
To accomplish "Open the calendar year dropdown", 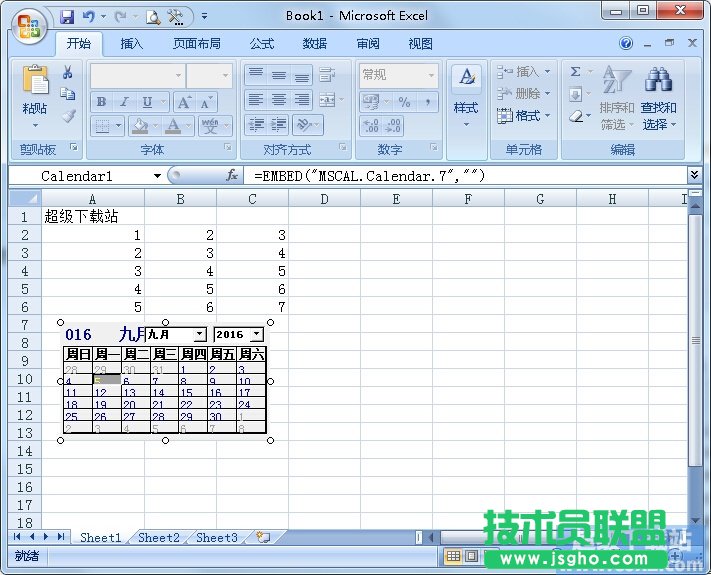I will [257, 334].
